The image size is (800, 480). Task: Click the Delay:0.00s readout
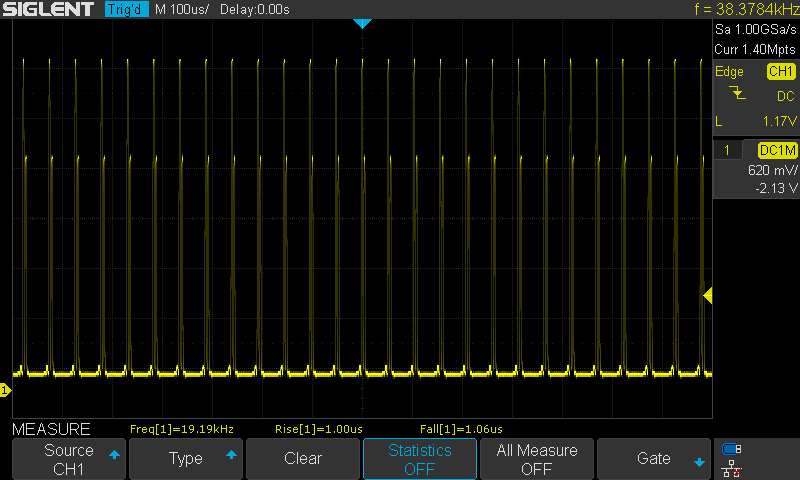click(x=255, y=9)
